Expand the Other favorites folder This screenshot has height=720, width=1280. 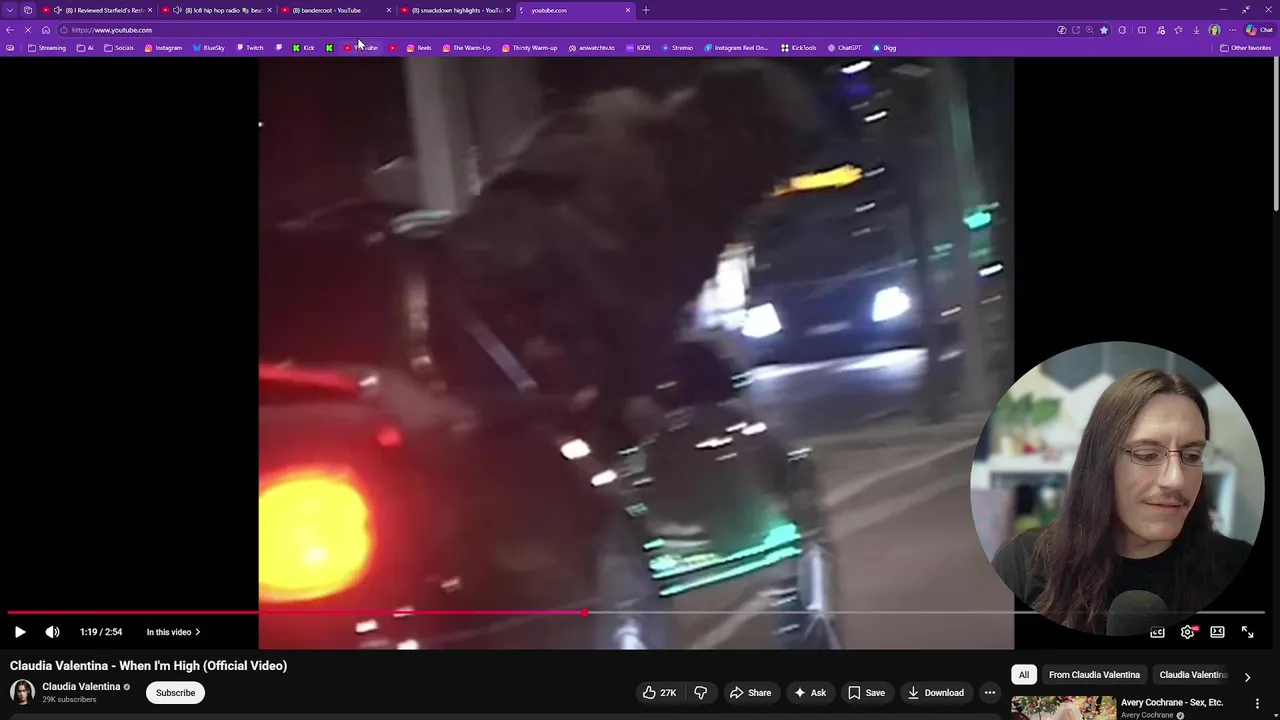[x=1245, y=48]
